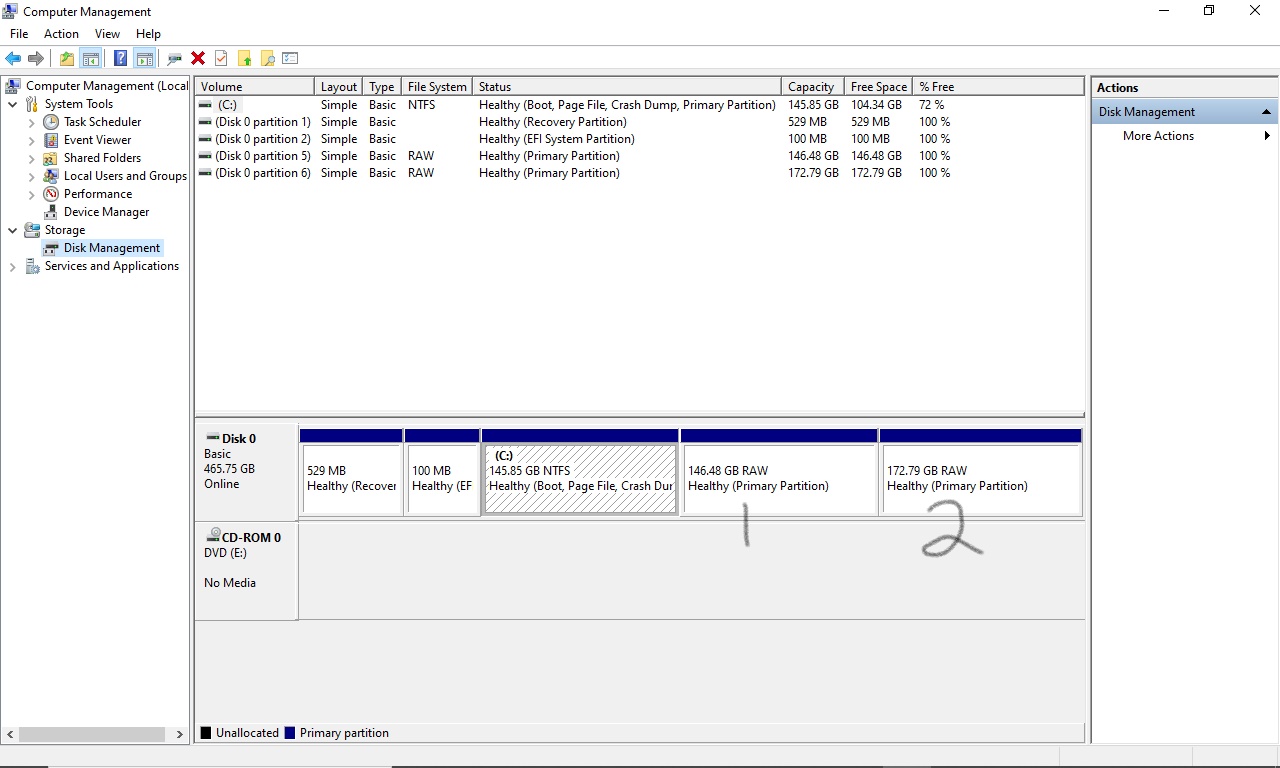This screenshot has width=1280, height=768.
Task: Select Task Scheduler in the console tree
Action: 102,122
